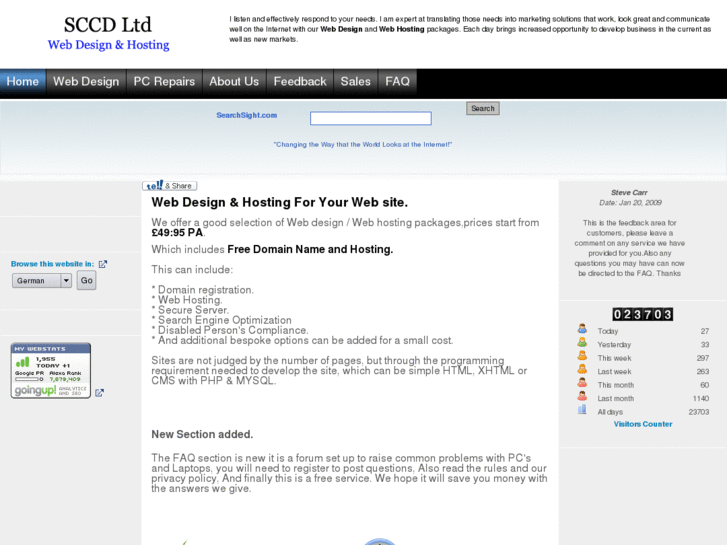Click the SearchSight.com link
The height and width of the screenshot is (545, 727).
247,115
